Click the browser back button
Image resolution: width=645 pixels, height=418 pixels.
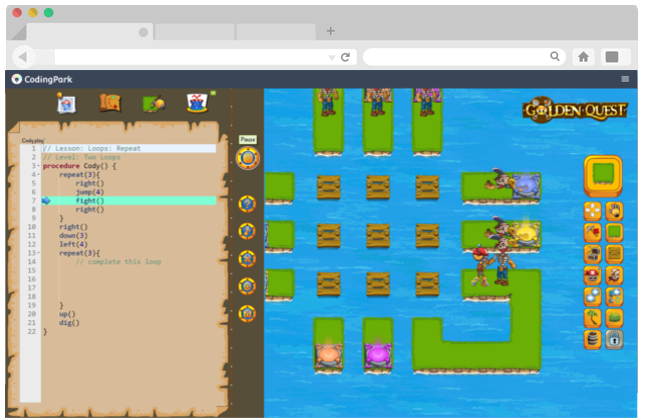(23, 57)
